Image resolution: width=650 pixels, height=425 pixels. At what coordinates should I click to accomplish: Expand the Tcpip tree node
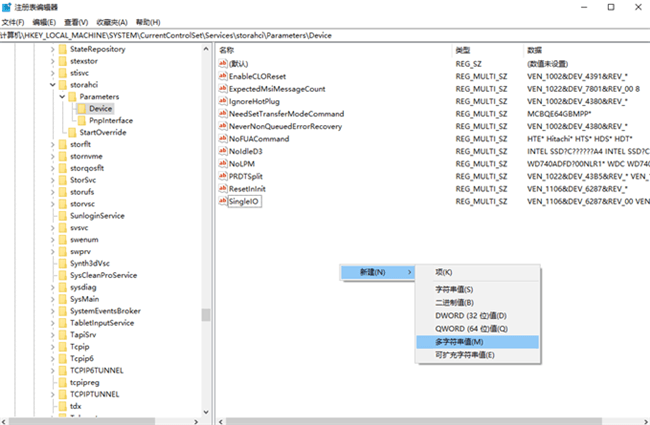[53, 347]
